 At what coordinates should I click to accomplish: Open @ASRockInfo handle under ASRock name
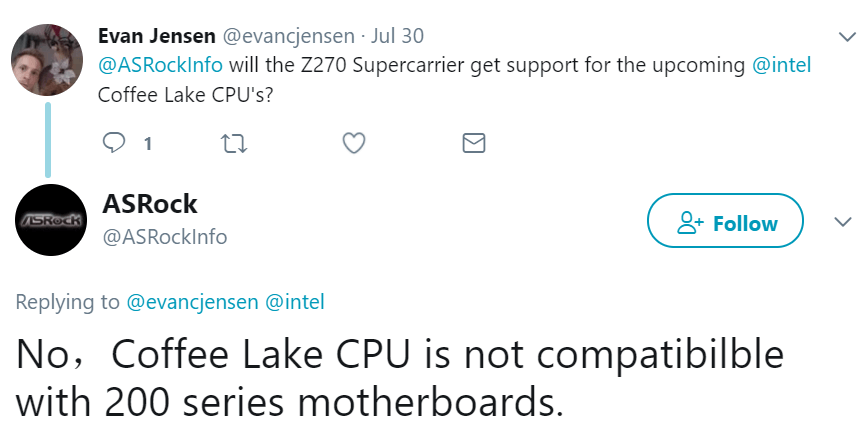click(165, 237)
